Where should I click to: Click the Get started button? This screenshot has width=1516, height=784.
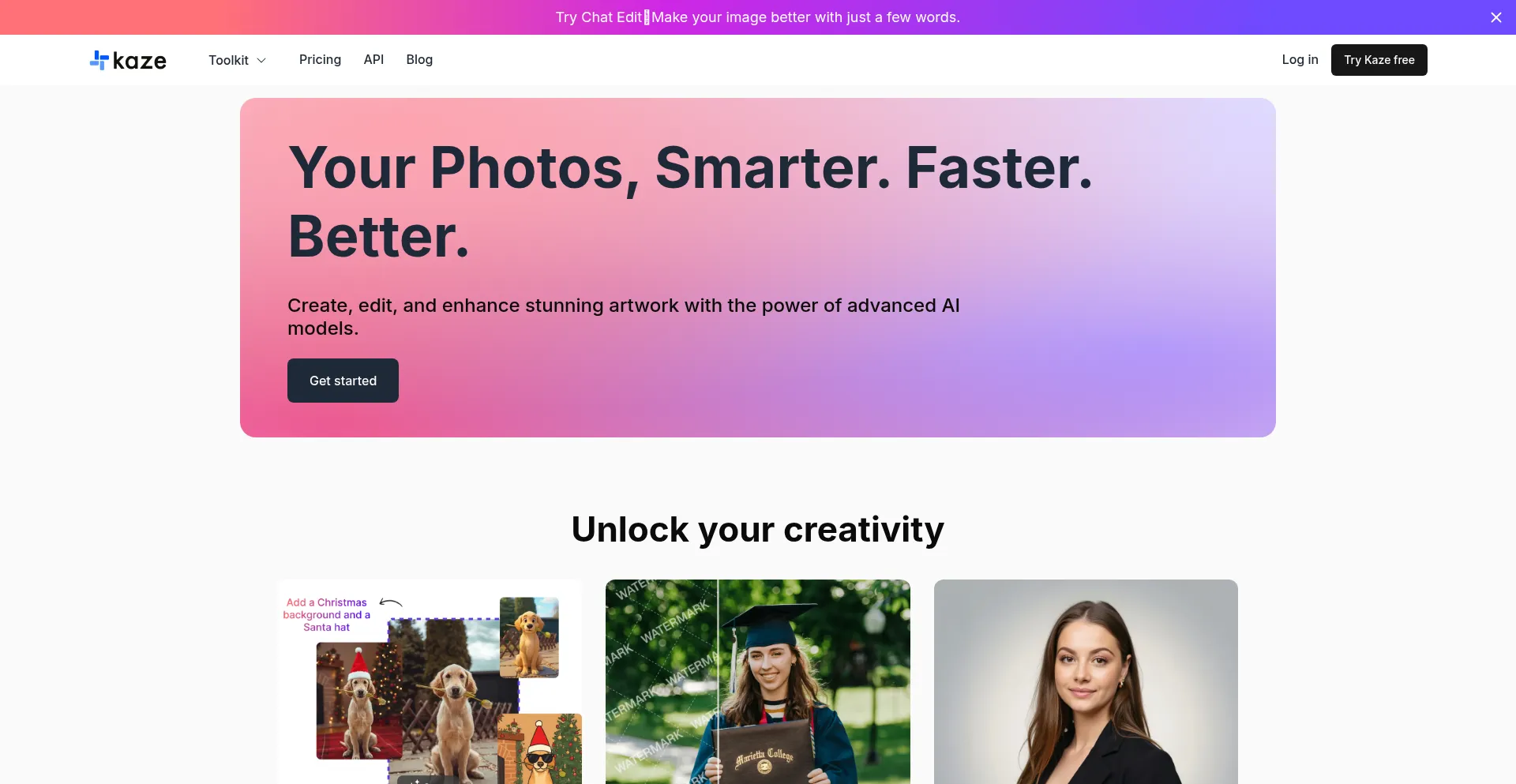point(343,381)
